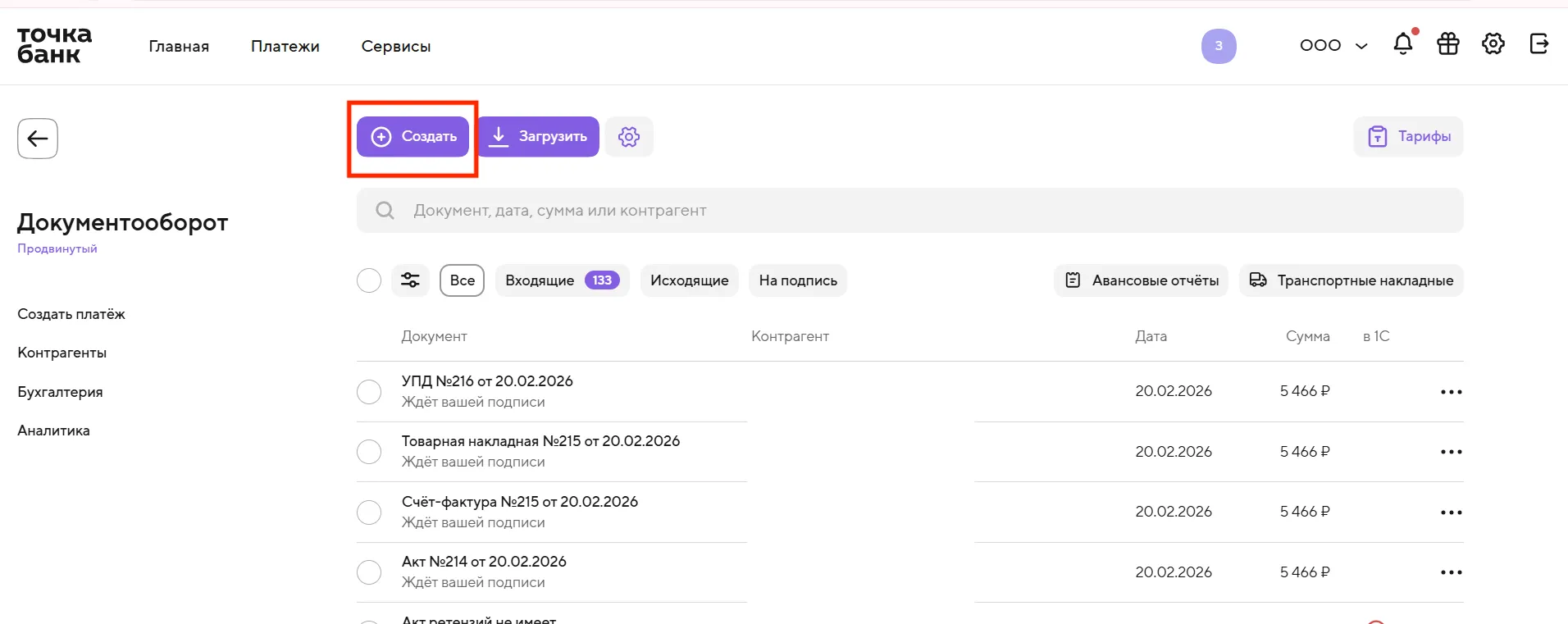Open document settings gear next to Загрузить
Viewport: 1568px width, 624px height.
[x=629, y=137]
